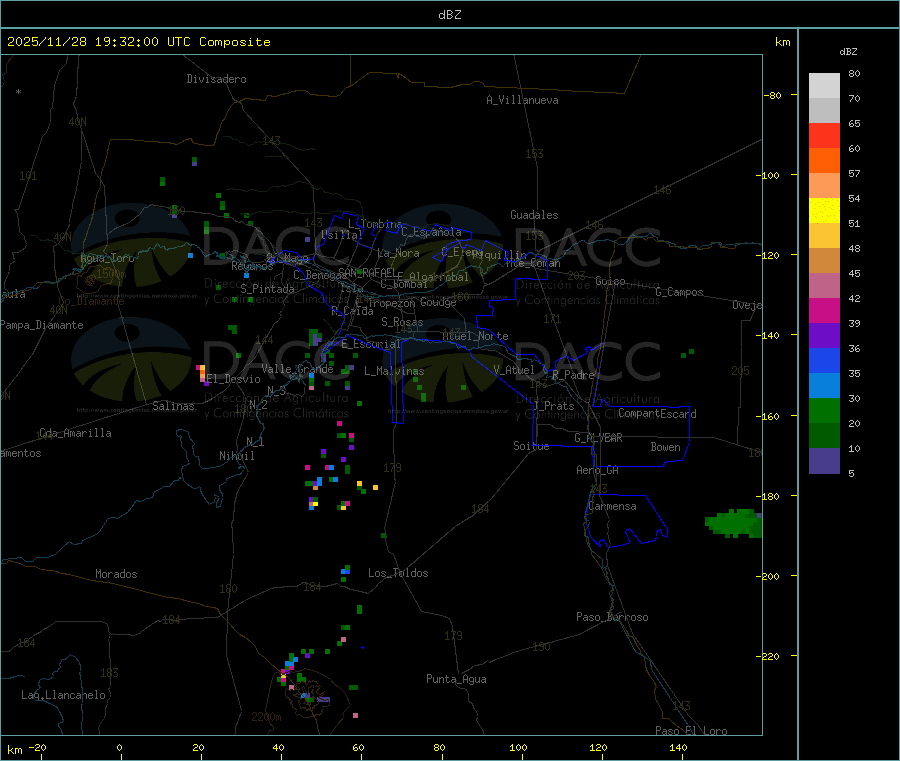Click the Nihuil location label
Screen dimensions: 900x761
(237, 455)
